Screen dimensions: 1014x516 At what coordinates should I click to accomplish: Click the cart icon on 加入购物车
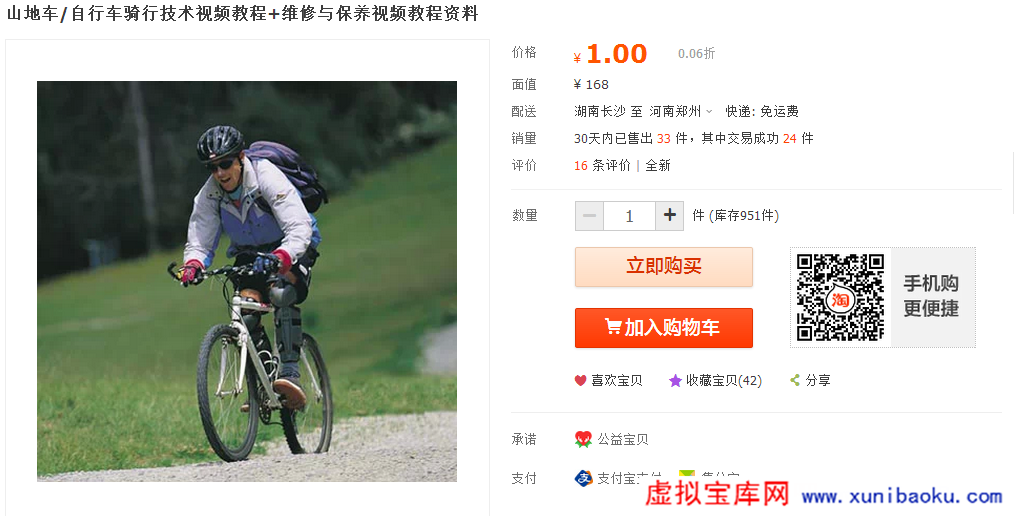click(x=612, y=327)
